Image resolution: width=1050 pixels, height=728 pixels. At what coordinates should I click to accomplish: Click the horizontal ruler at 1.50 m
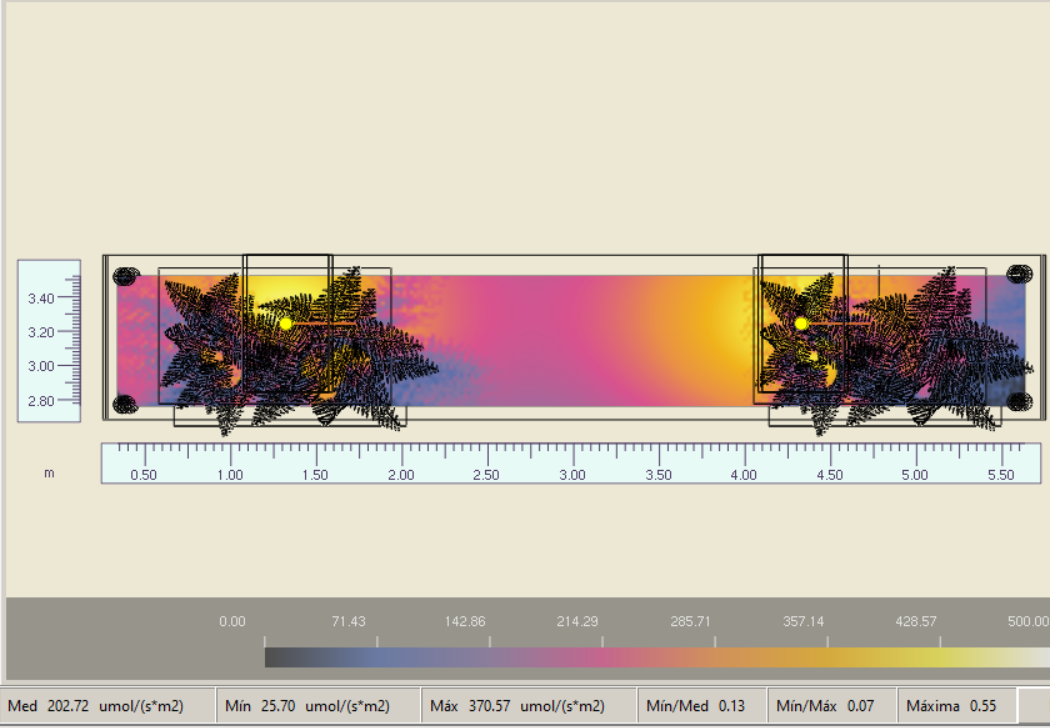tap(315, 464)
